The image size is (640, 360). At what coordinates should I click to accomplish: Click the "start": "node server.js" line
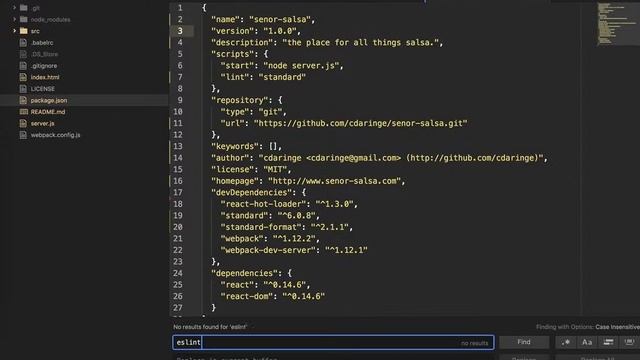tap(282, 65)
